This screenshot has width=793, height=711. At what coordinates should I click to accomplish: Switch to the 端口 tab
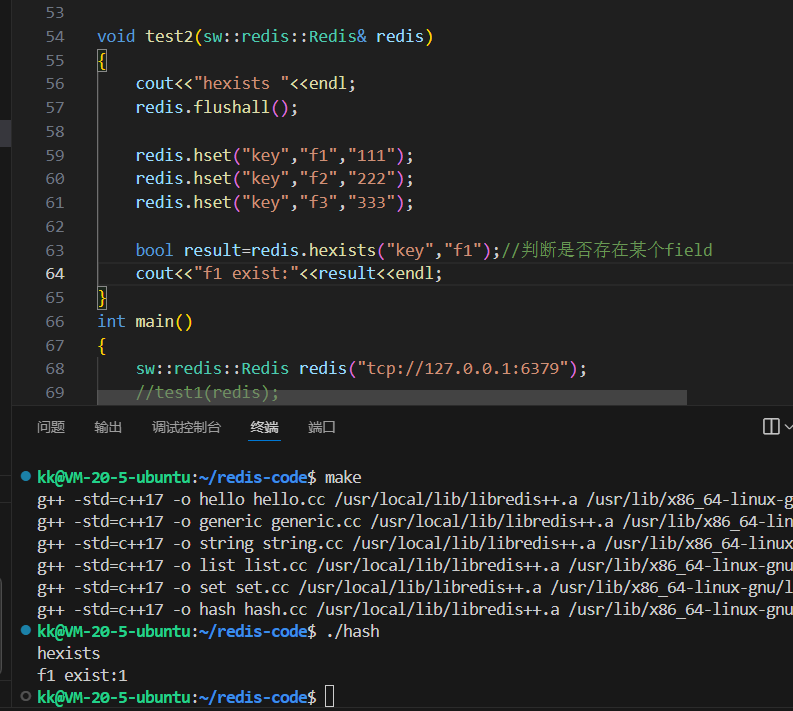pyautogui.click(x=322, y=427)
